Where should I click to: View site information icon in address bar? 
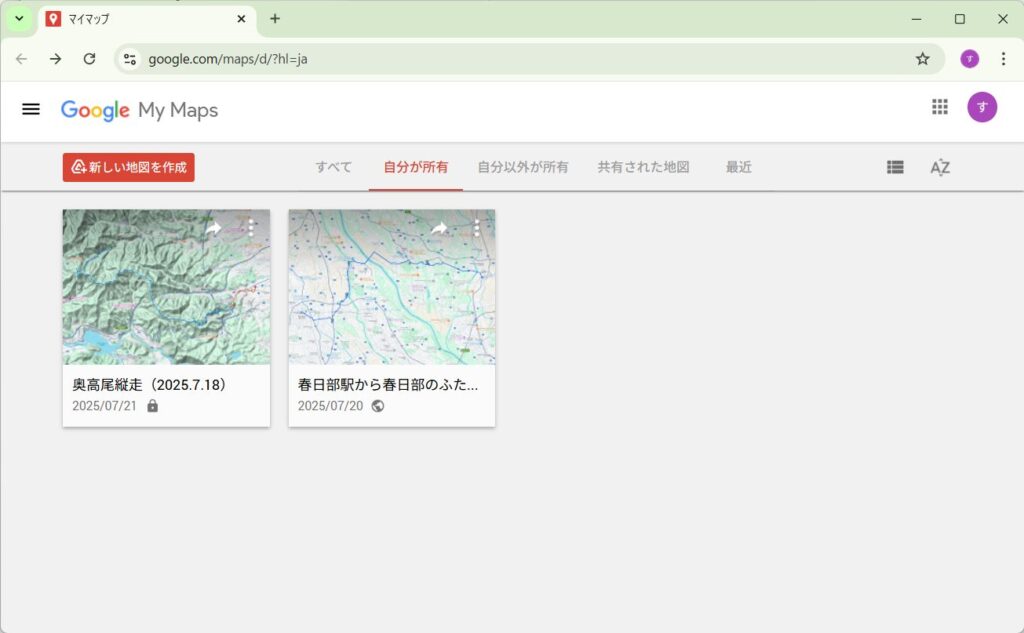coord(130,59)
